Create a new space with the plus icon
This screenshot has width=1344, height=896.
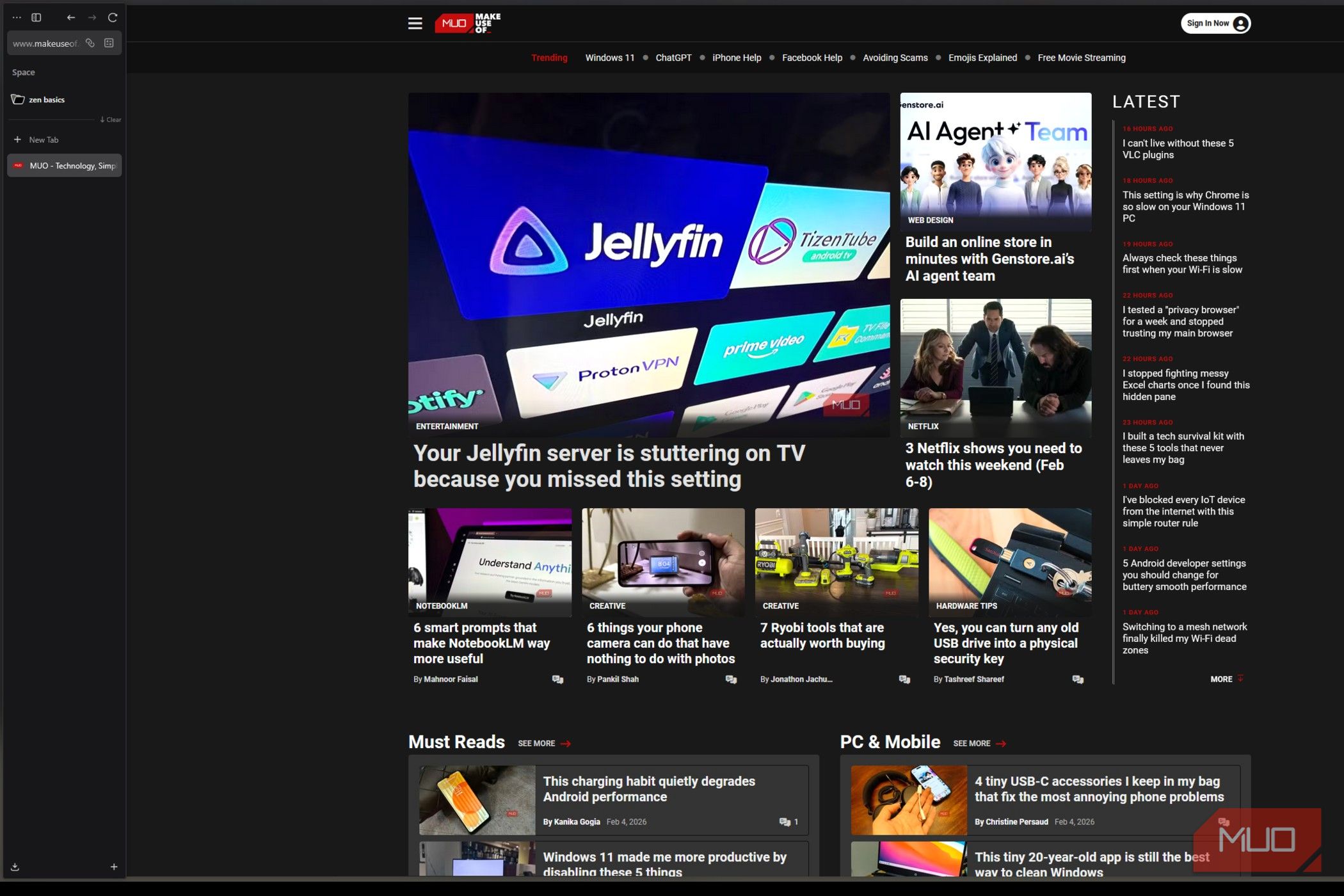[x=114, y=867]
